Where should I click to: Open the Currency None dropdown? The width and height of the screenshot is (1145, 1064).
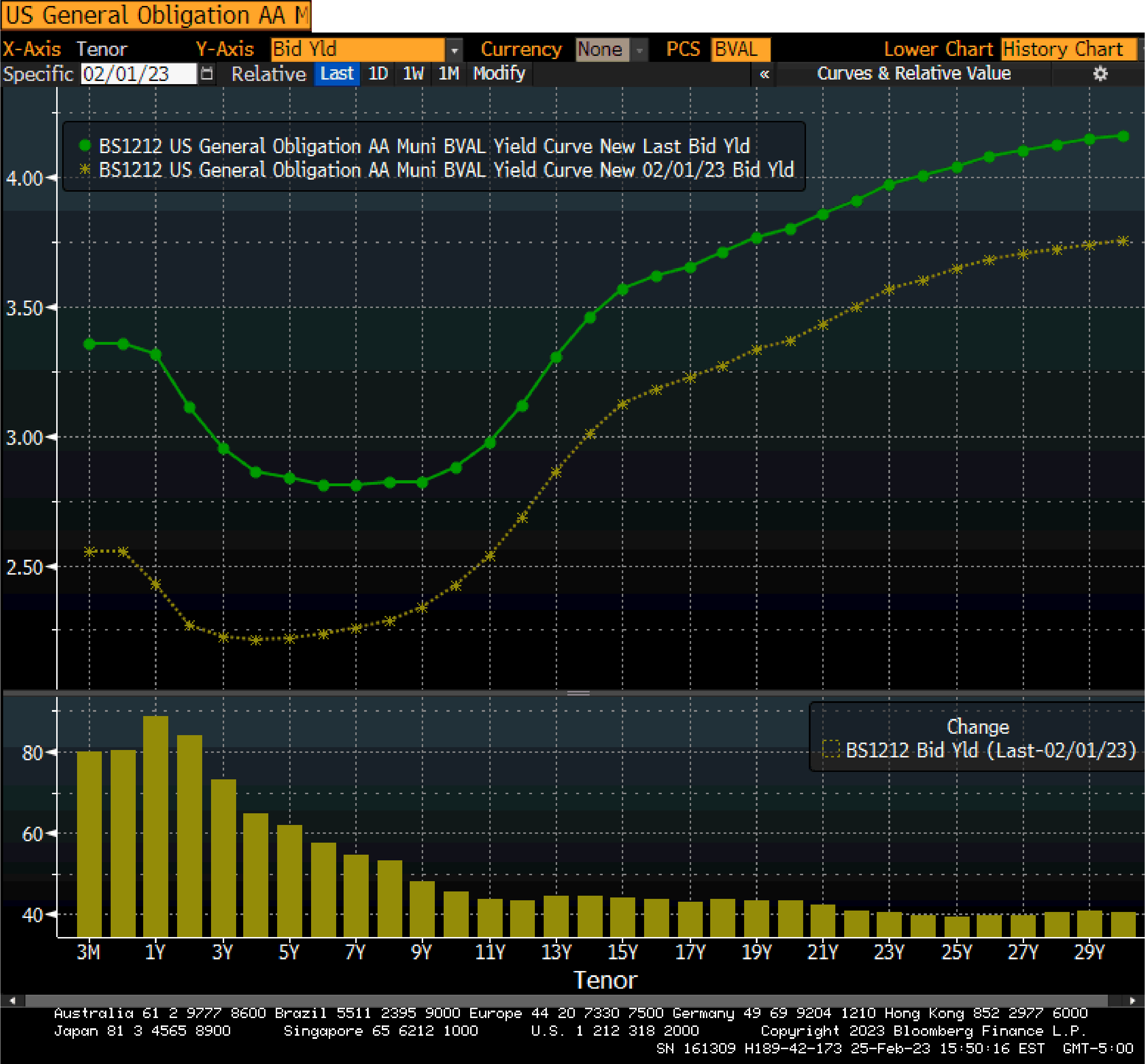click(611, 50)
